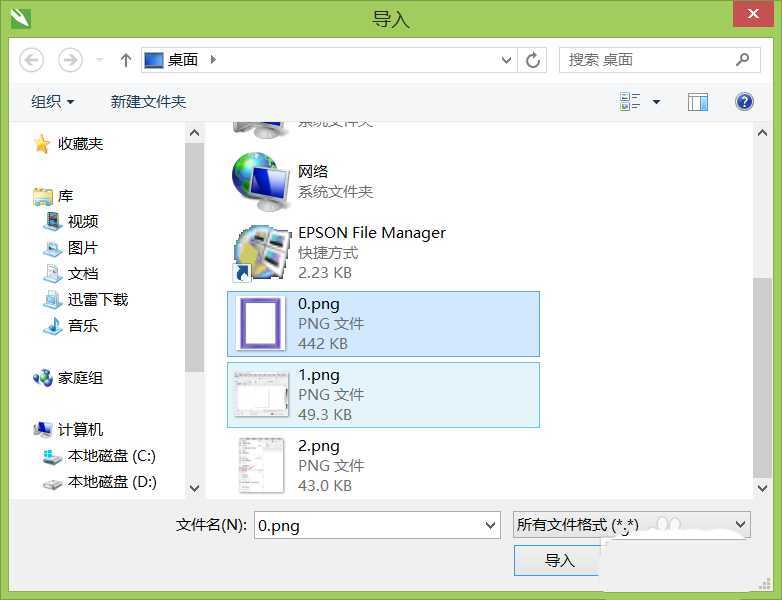Go forward with the right arrow button
The image size is (782, 600).
(x=70, y=60)
